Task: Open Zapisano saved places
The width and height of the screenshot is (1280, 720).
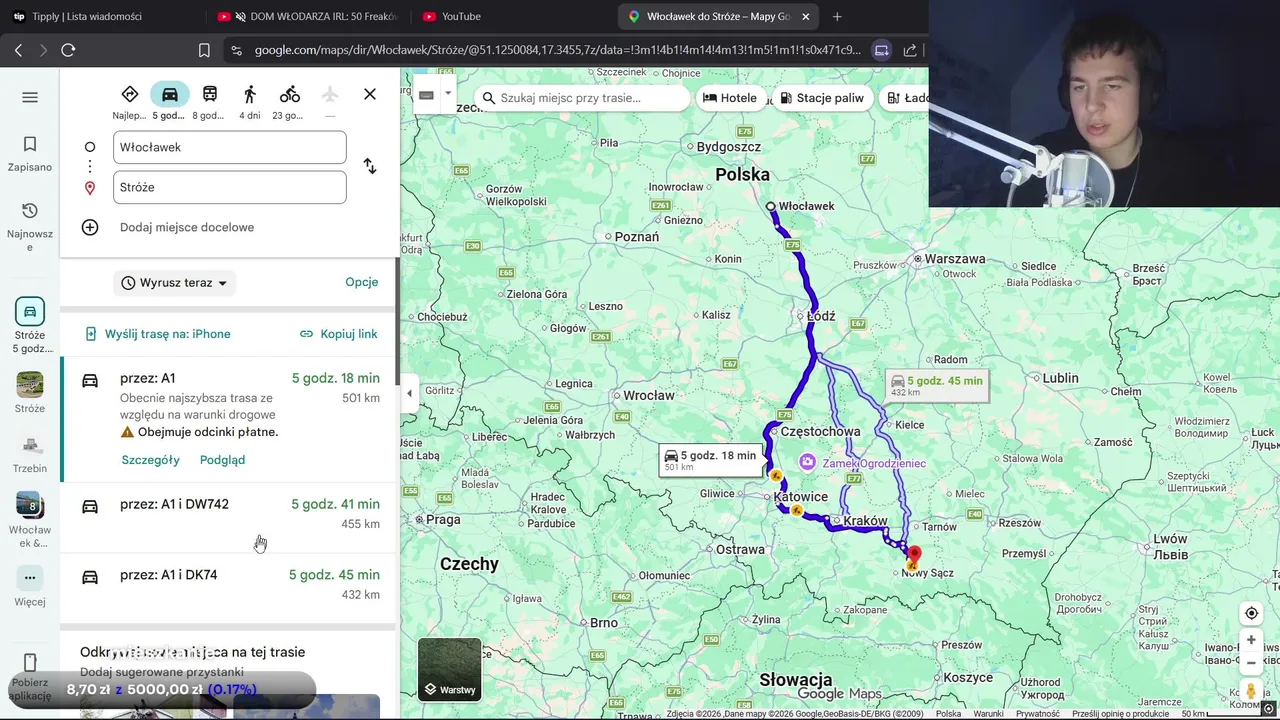Action: [30, 154]
